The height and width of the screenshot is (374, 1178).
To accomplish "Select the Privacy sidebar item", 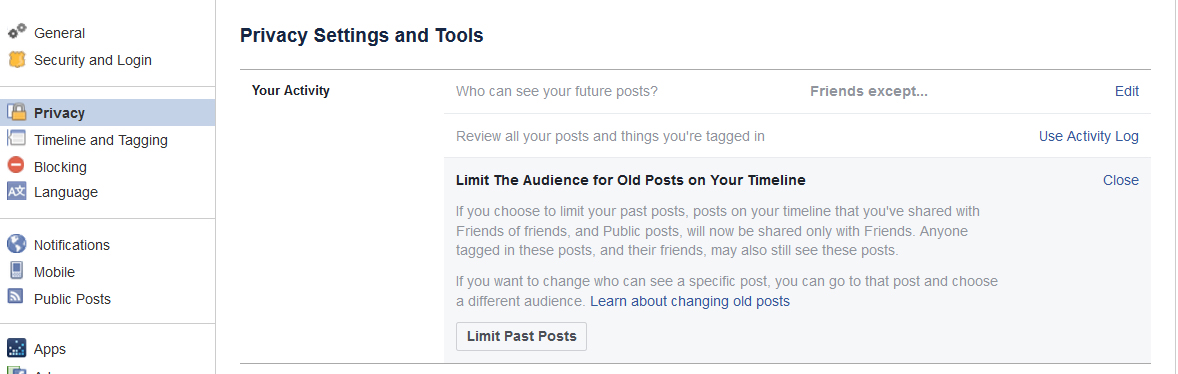I will coord(107,113).
